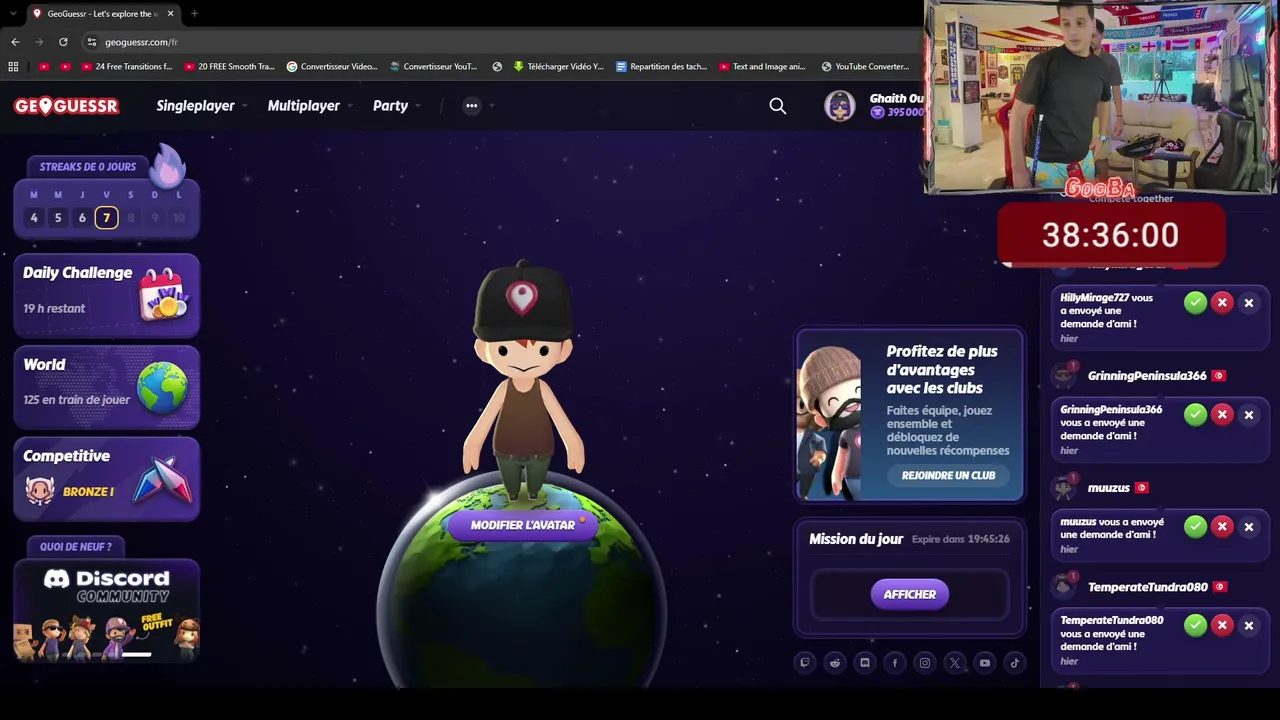Expand the Party menu
This screenshot has height=720, width=1280.
pyautogui.click(x=396, y=106)
